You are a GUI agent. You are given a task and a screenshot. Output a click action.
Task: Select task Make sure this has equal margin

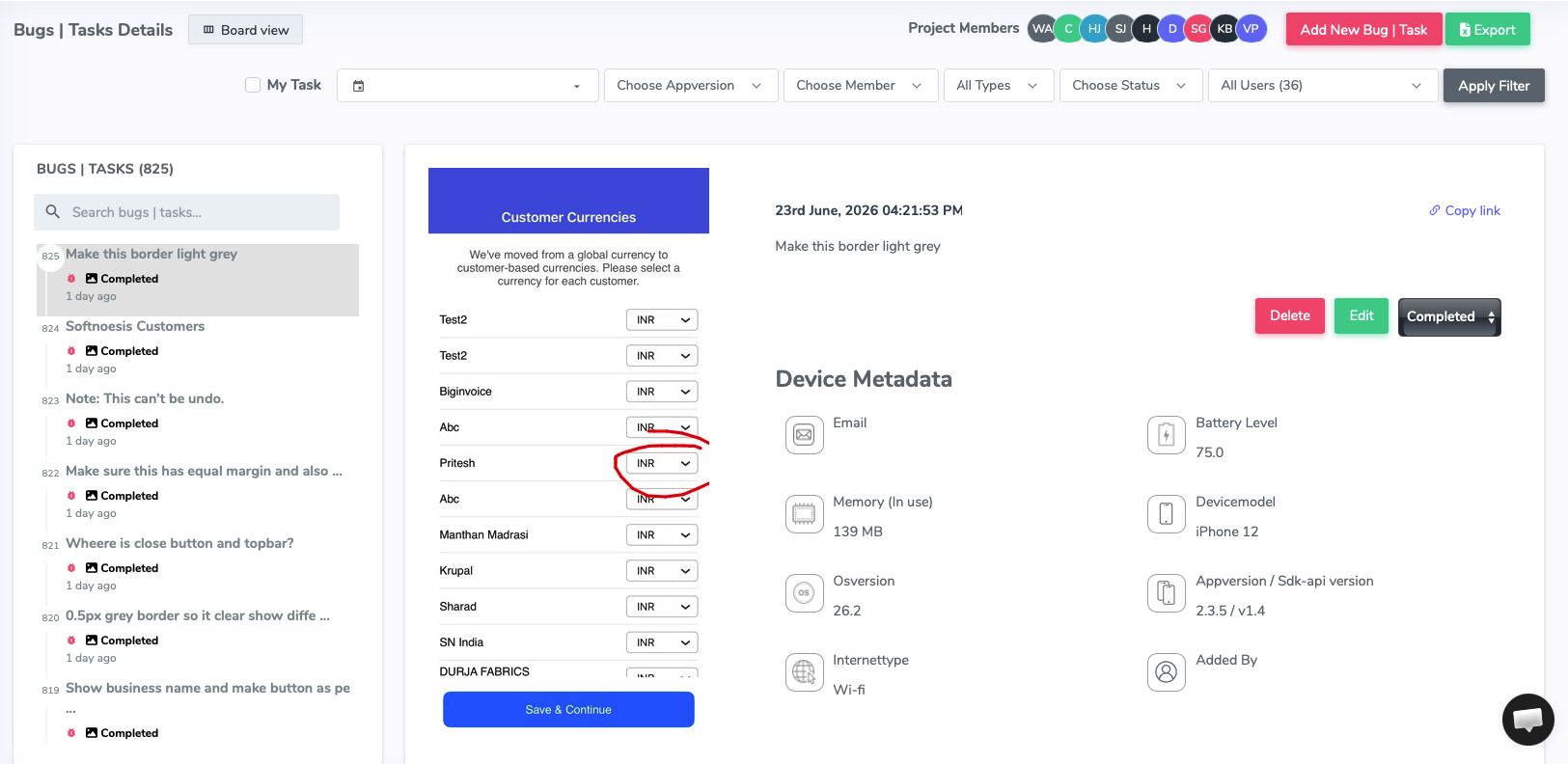pos(204,471)
